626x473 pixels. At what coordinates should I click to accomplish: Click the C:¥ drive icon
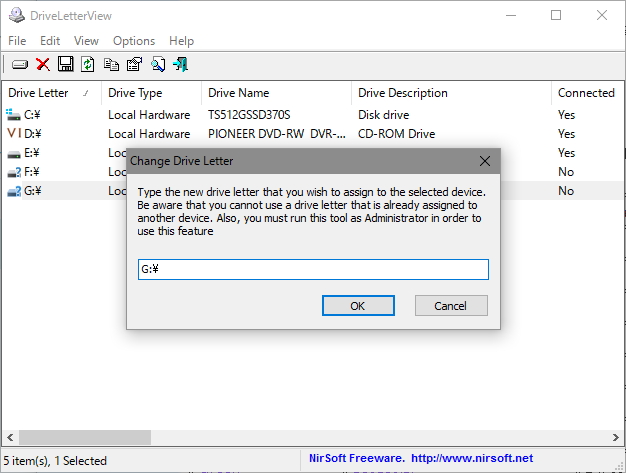tap(13, 115)
